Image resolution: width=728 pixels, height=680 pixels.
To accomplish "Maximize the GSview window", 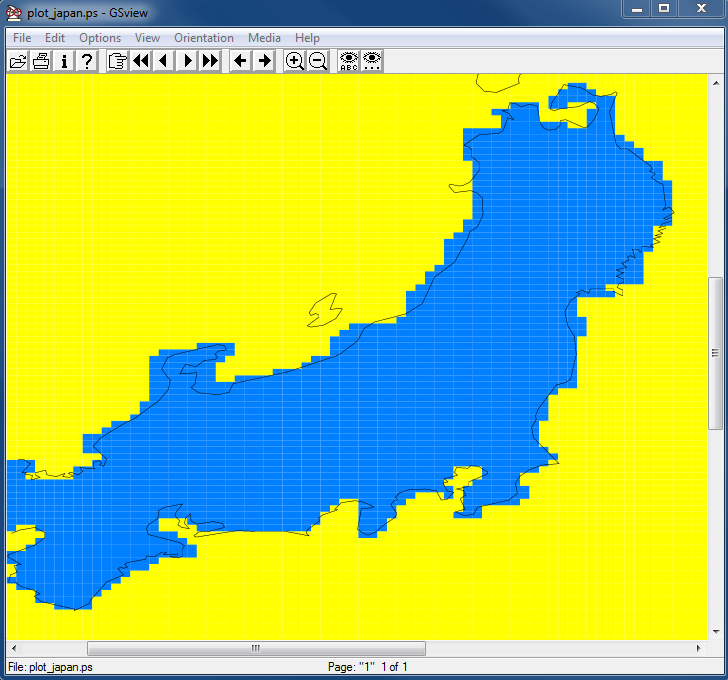I will (x=664, y=8).
